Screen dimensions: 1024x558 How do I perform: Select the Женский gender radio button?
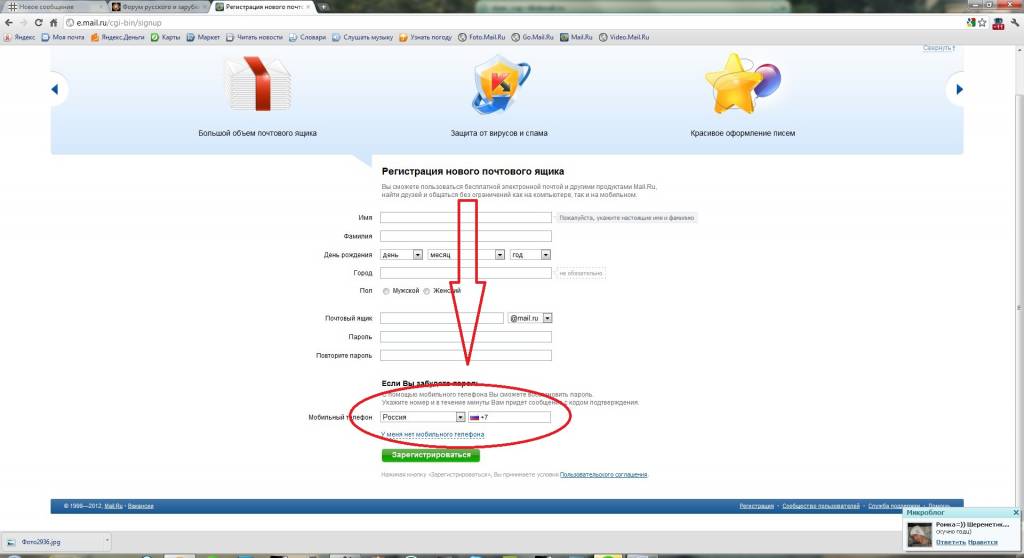pos(426,291)
